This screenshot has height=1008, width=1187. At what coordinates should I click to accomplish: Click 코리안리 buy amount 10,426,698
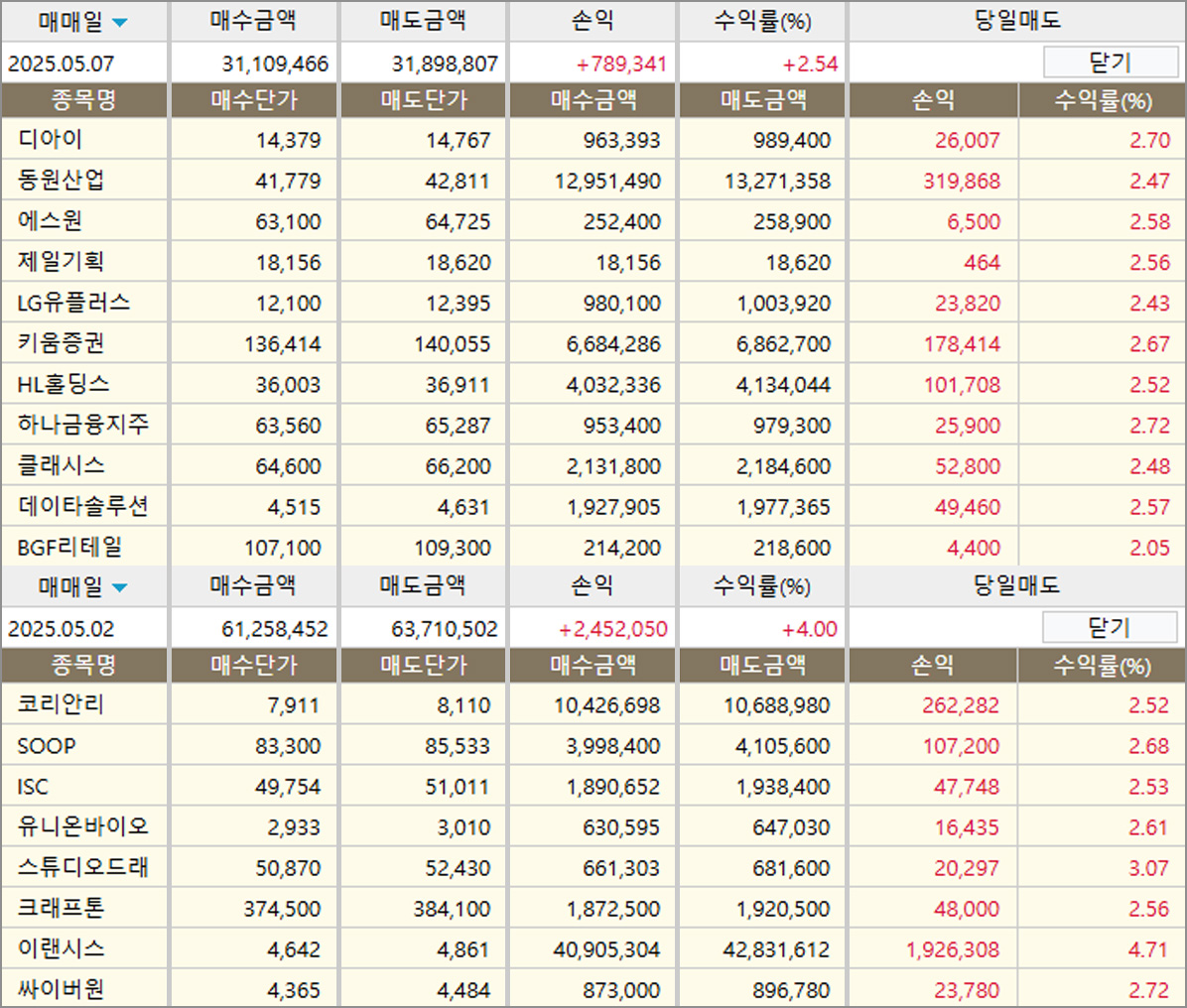coord(606,705)
